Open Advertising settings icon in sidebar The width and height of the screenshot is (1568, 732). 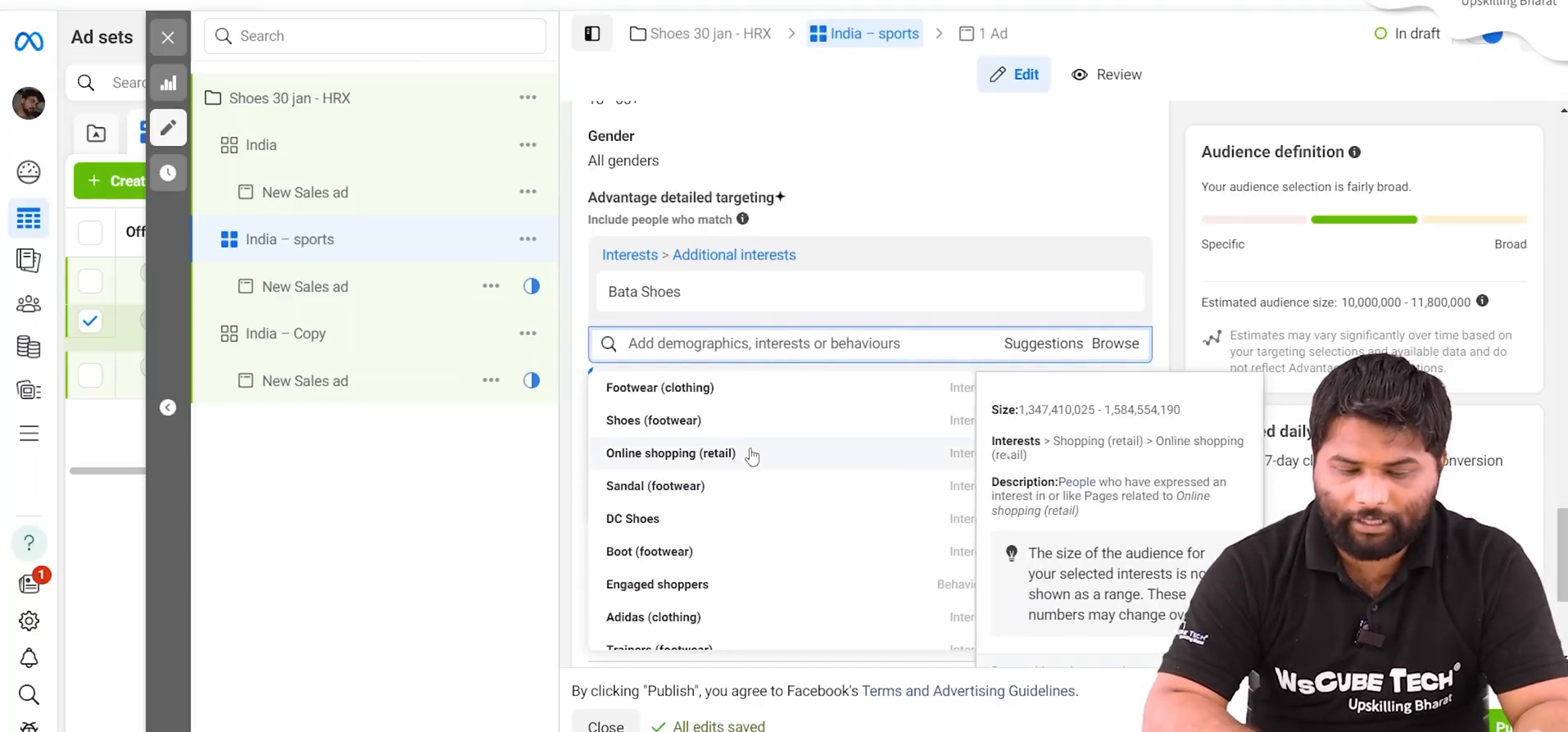pos(29,390)
